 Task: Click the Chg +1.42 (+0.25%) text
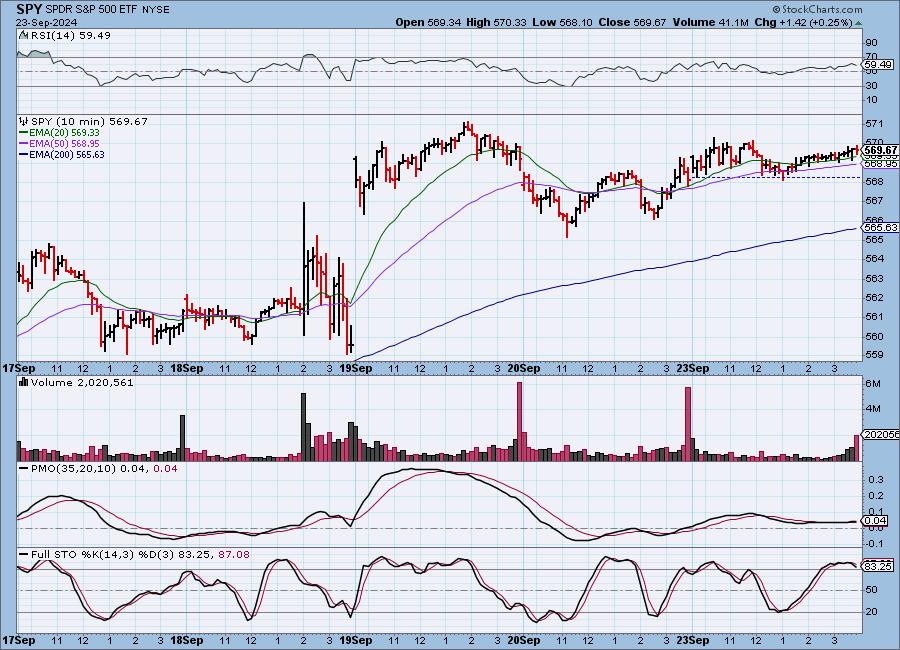coord(804,22)
